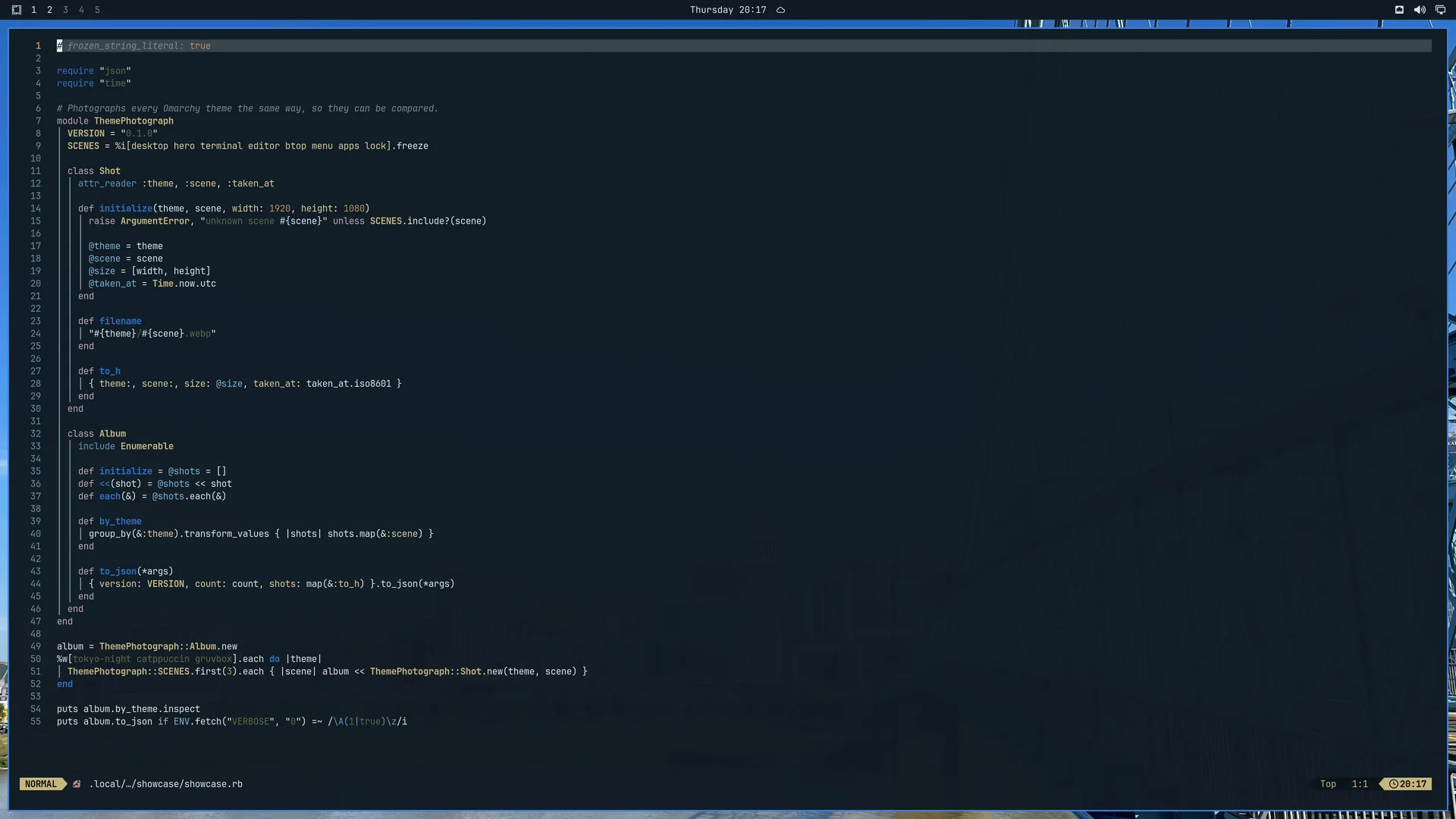Screen dimensions: 1456x819
Task: Open the volume speaker icon
Action: point(1420,10)
